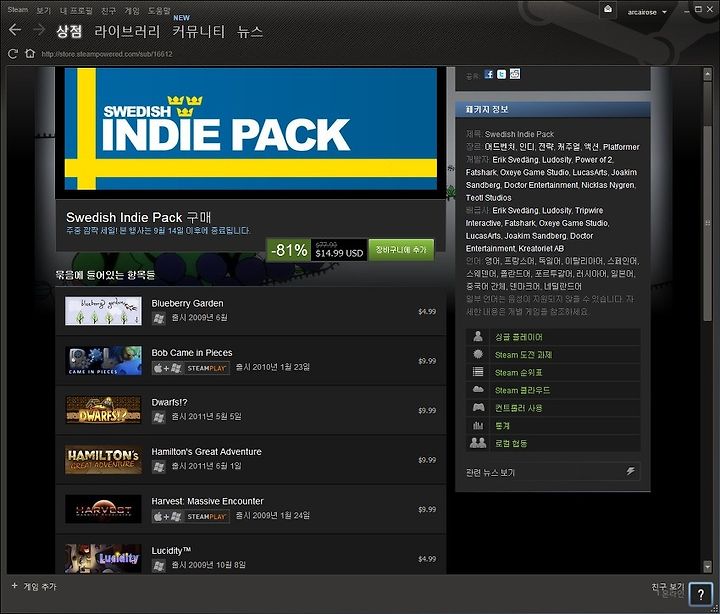720x614 pixels.
Task: Open the Harvest thumbnail
Action: pyautogui.click(x=103, y=509)
